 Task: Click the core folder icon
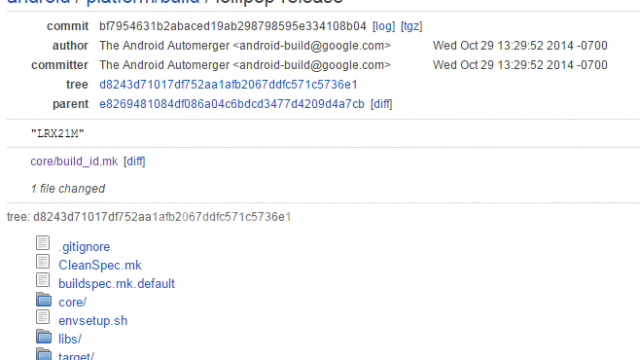pos(44,300)
